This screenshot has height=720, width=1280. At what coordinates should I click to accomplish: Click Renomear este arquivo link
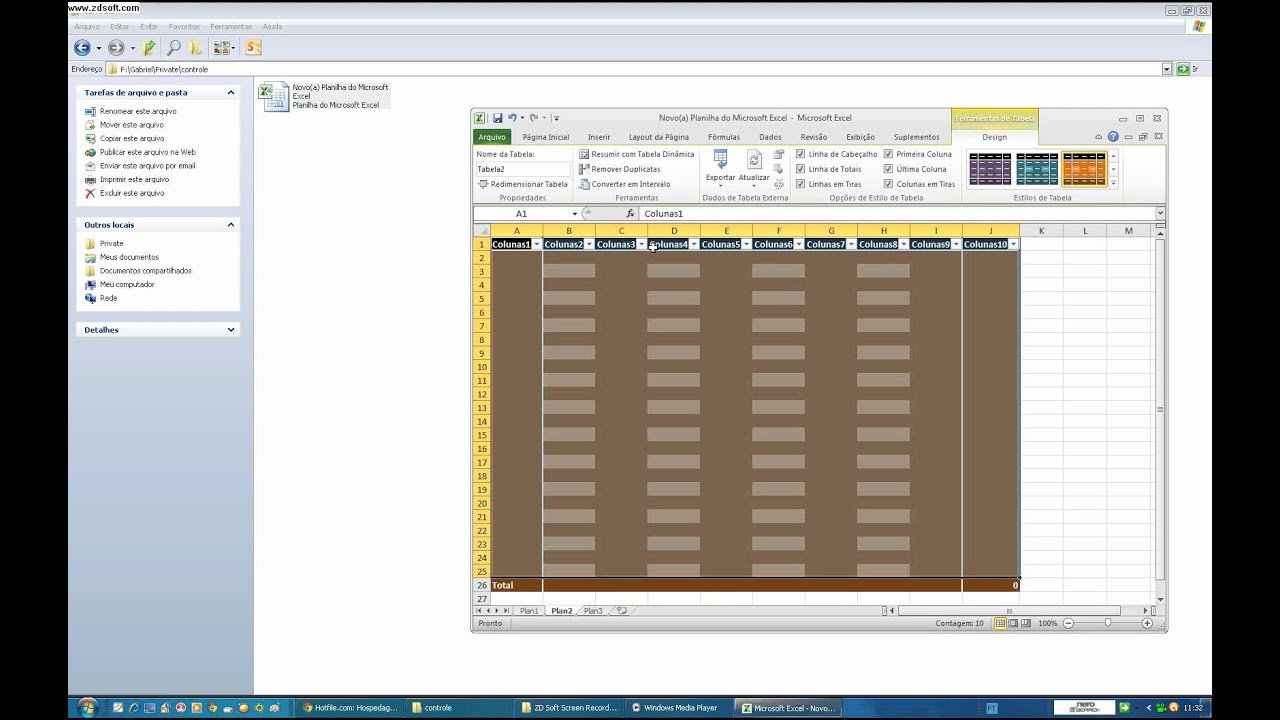(138, 111)
